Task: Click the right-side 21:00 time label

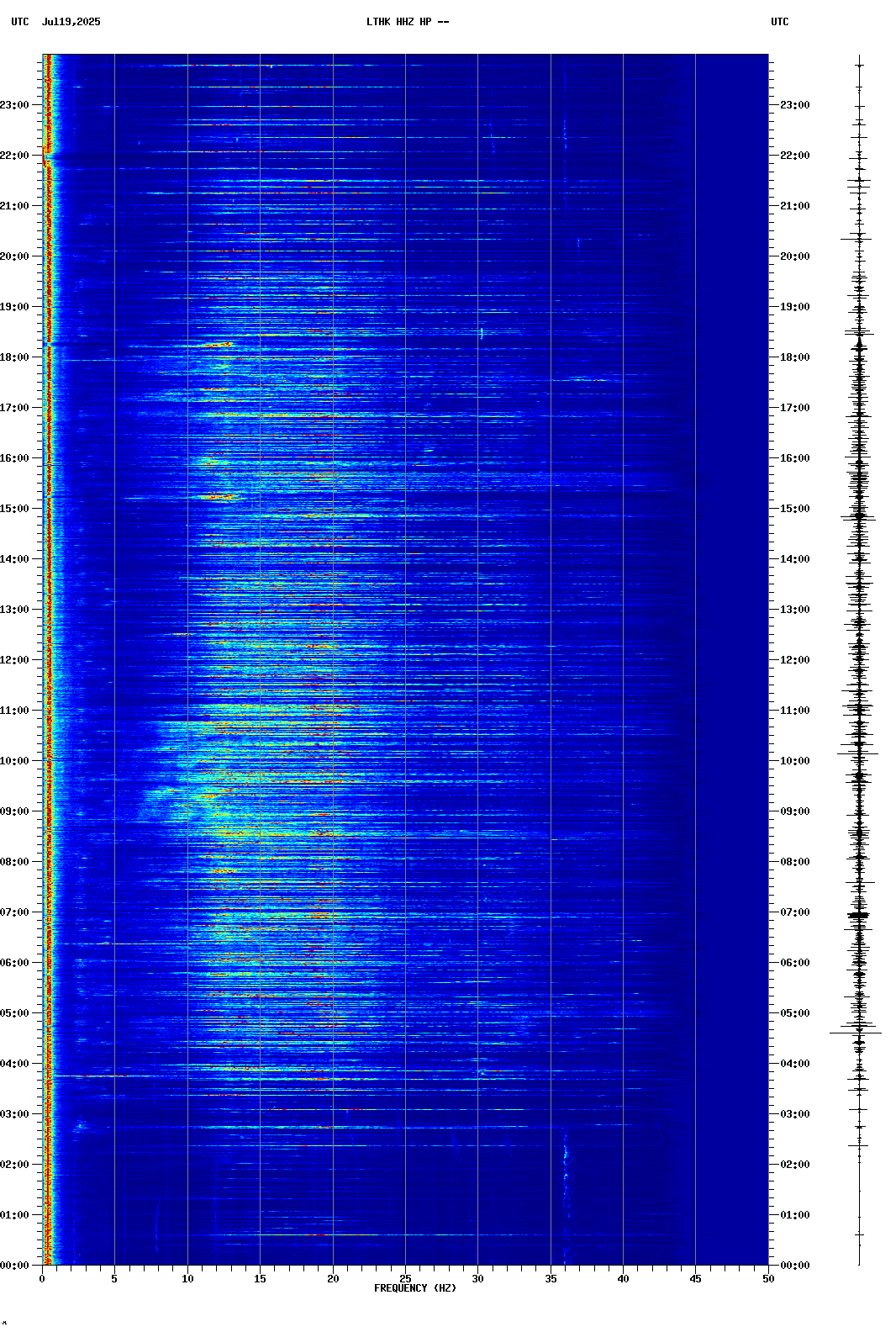Action: [795, 206]
